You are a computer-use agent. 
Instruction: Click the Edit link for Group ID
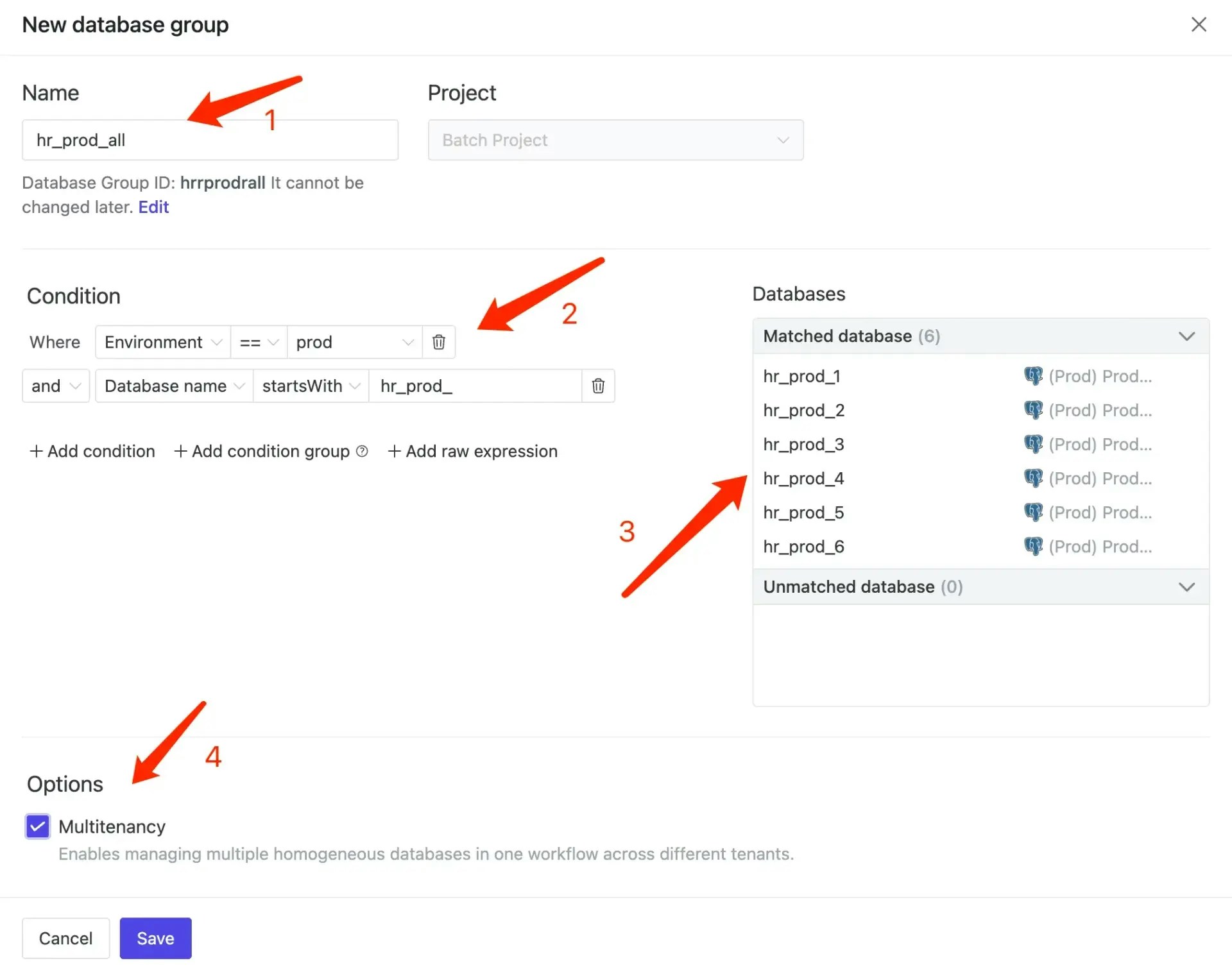(153, 207)
